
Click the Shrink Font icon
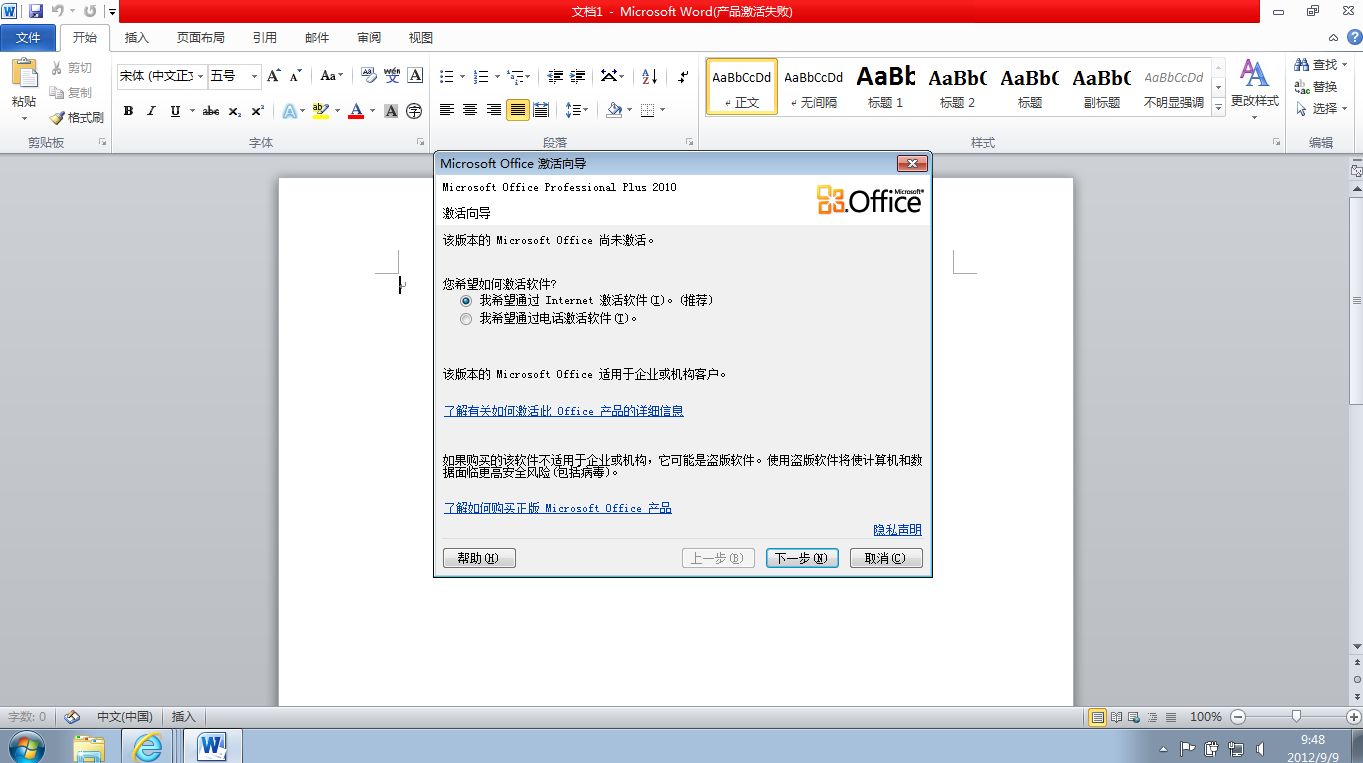295,76
